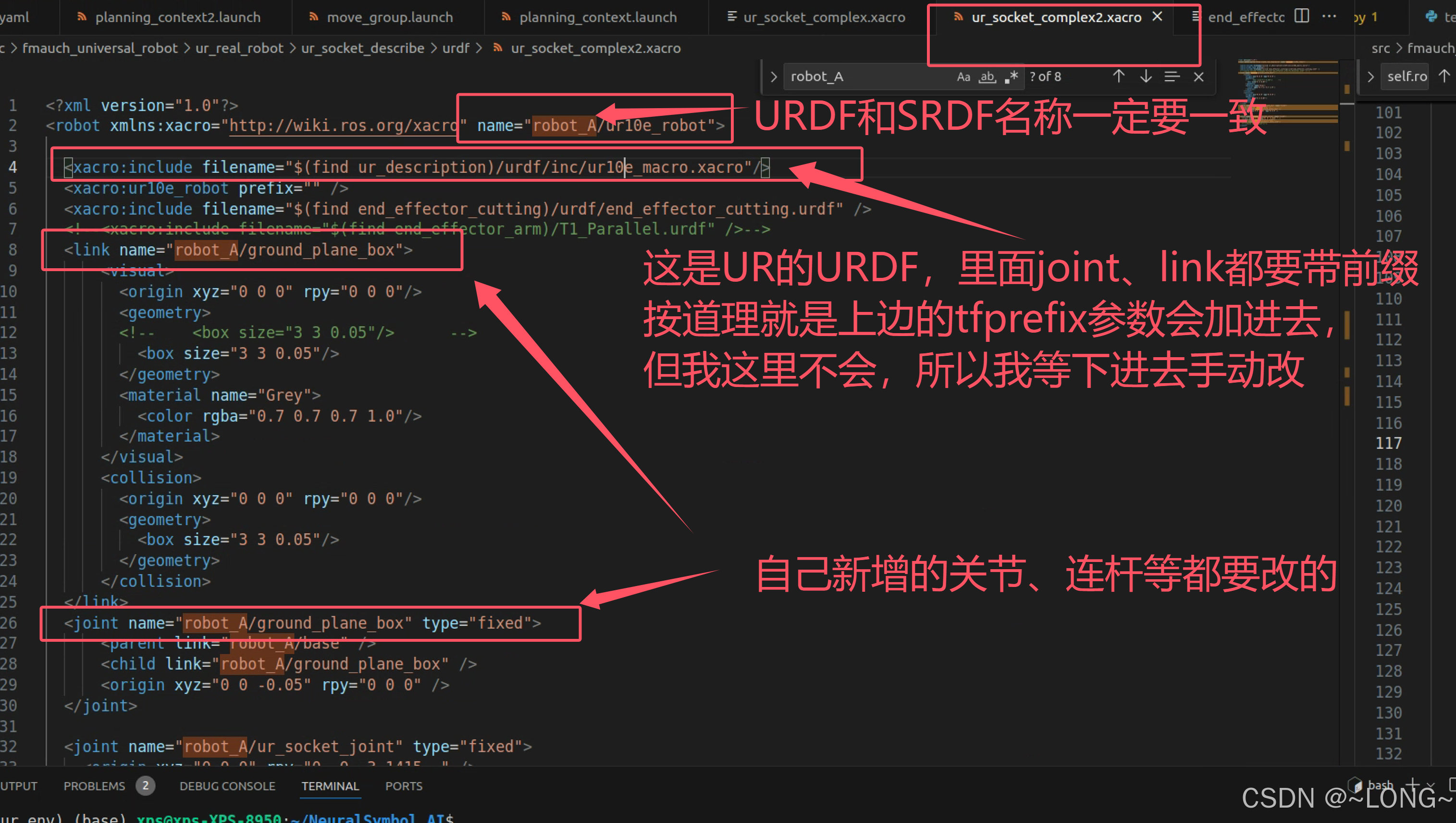1456x823 pixels.
Task: Switch to move_group.launch tab
Action: point(389,17)
